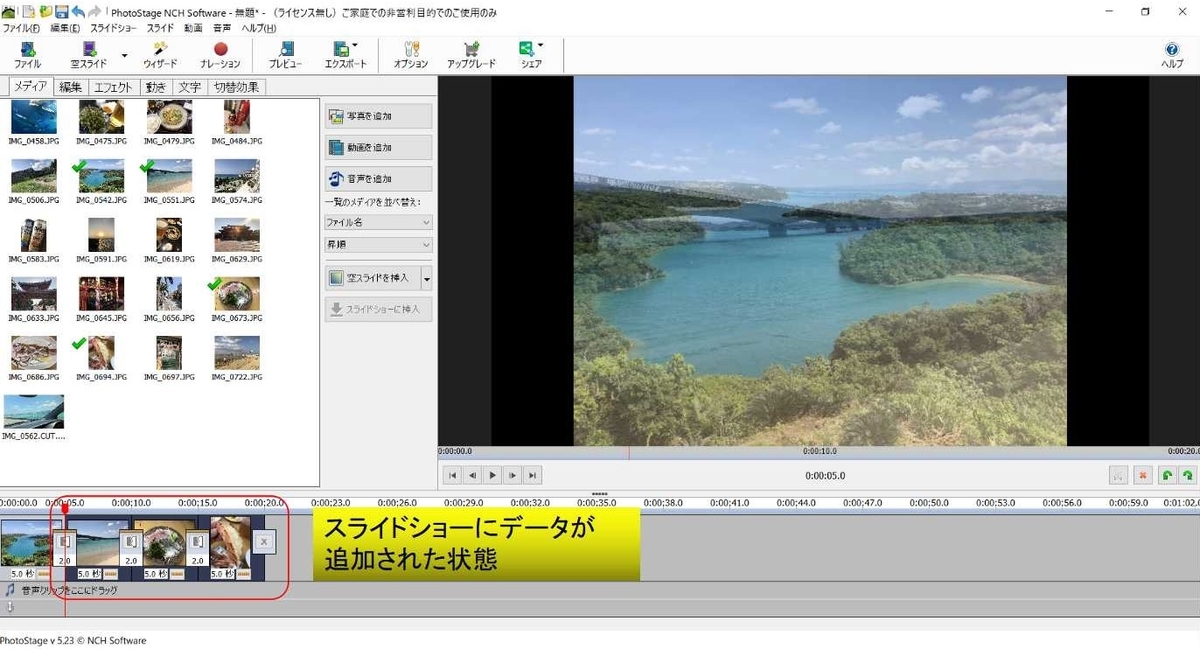The height and width of the screenshot is (649, 1200).
Task: Click the redo arrow in title bar
Action: [x=94, y=12]
